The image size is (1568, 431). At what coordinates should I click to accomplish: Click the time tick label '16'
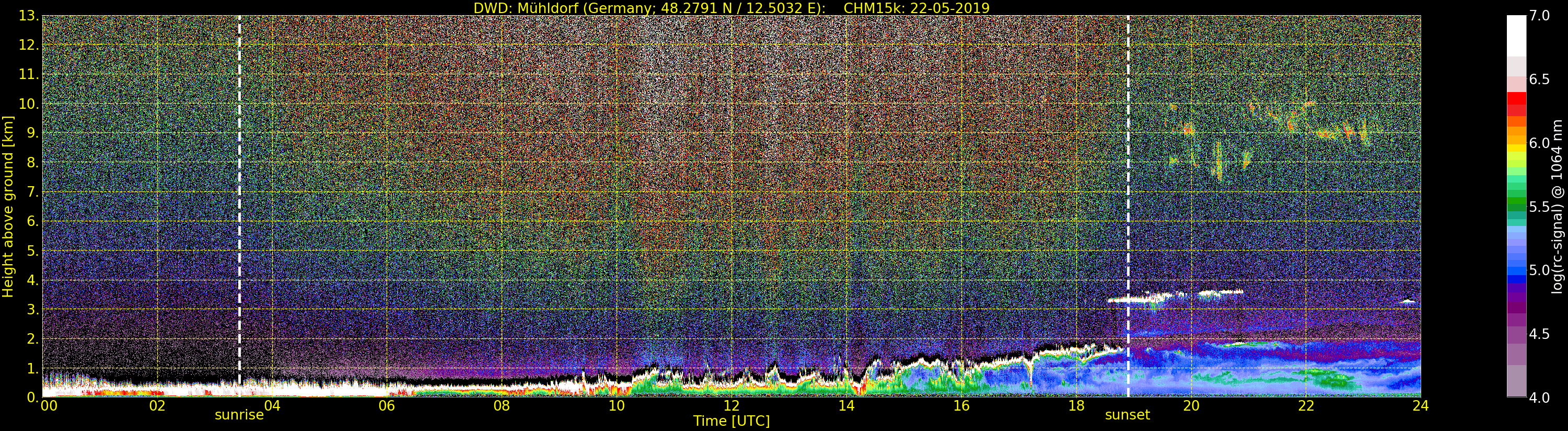[961, 406]
